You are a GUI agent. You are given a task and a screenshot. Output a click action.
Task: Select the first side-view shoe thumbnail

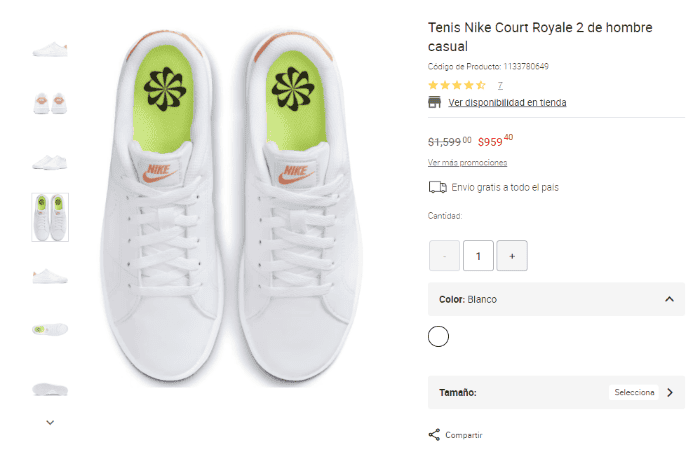coord(50,48)
